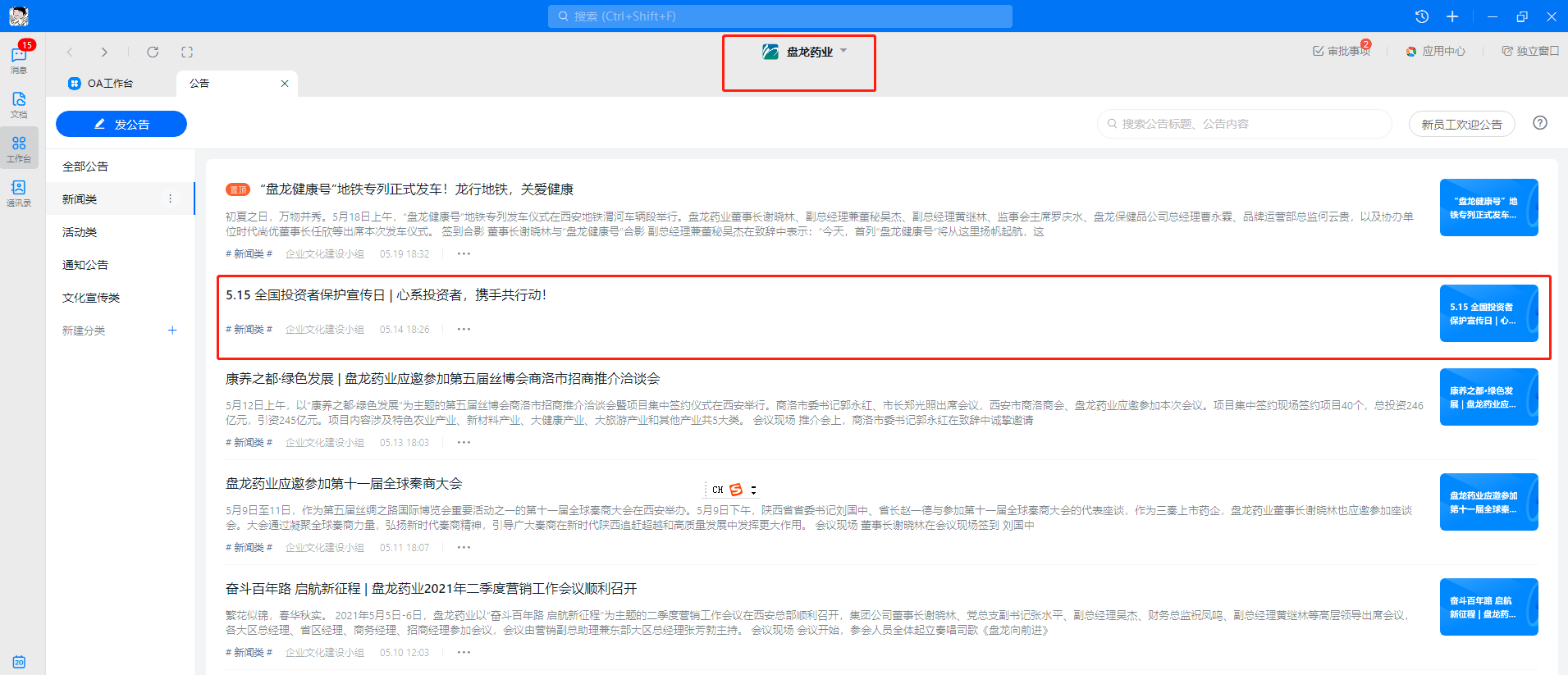The height and width of the screenshot is (675, 1568).
Task: Open options menu for 新闻类 category
Action: [x=170, y=198]
